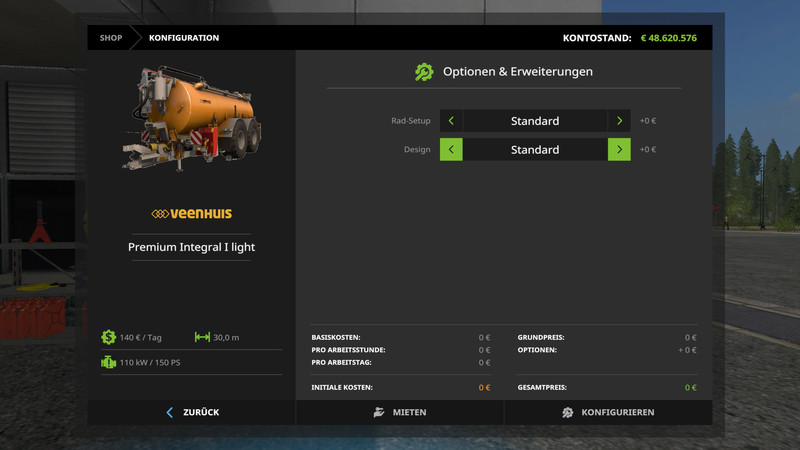Switch to next Design option
The height and width of the screenshot is (450, 800).
(x=619, y=150)
